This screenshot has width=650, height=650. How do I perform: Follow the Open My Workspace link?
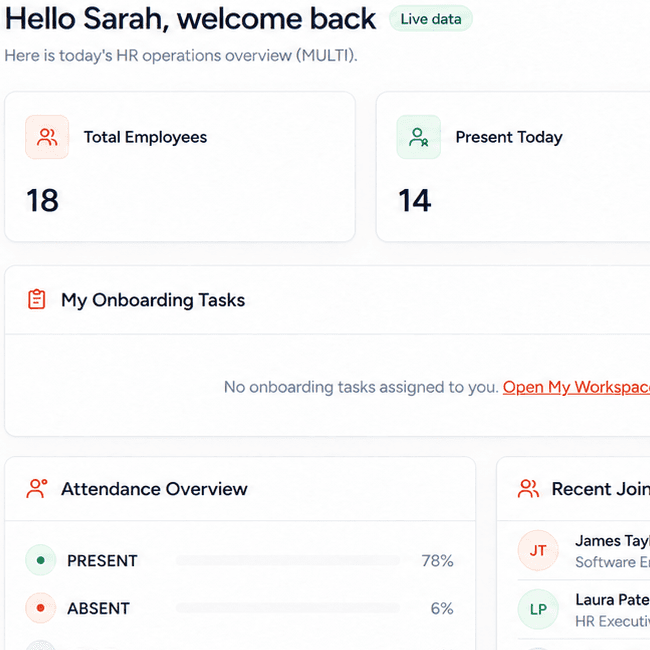tap(576, 387)
